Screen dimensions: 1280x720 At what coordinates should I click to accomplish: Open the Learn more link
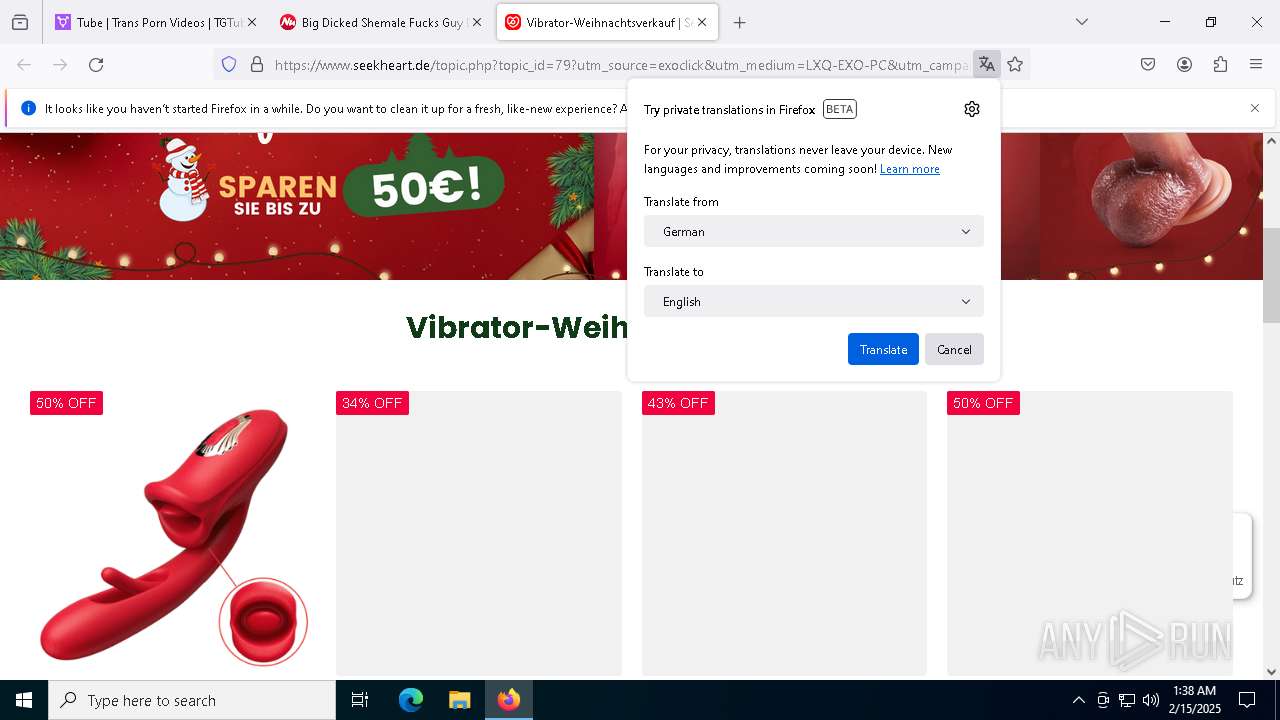910,169
